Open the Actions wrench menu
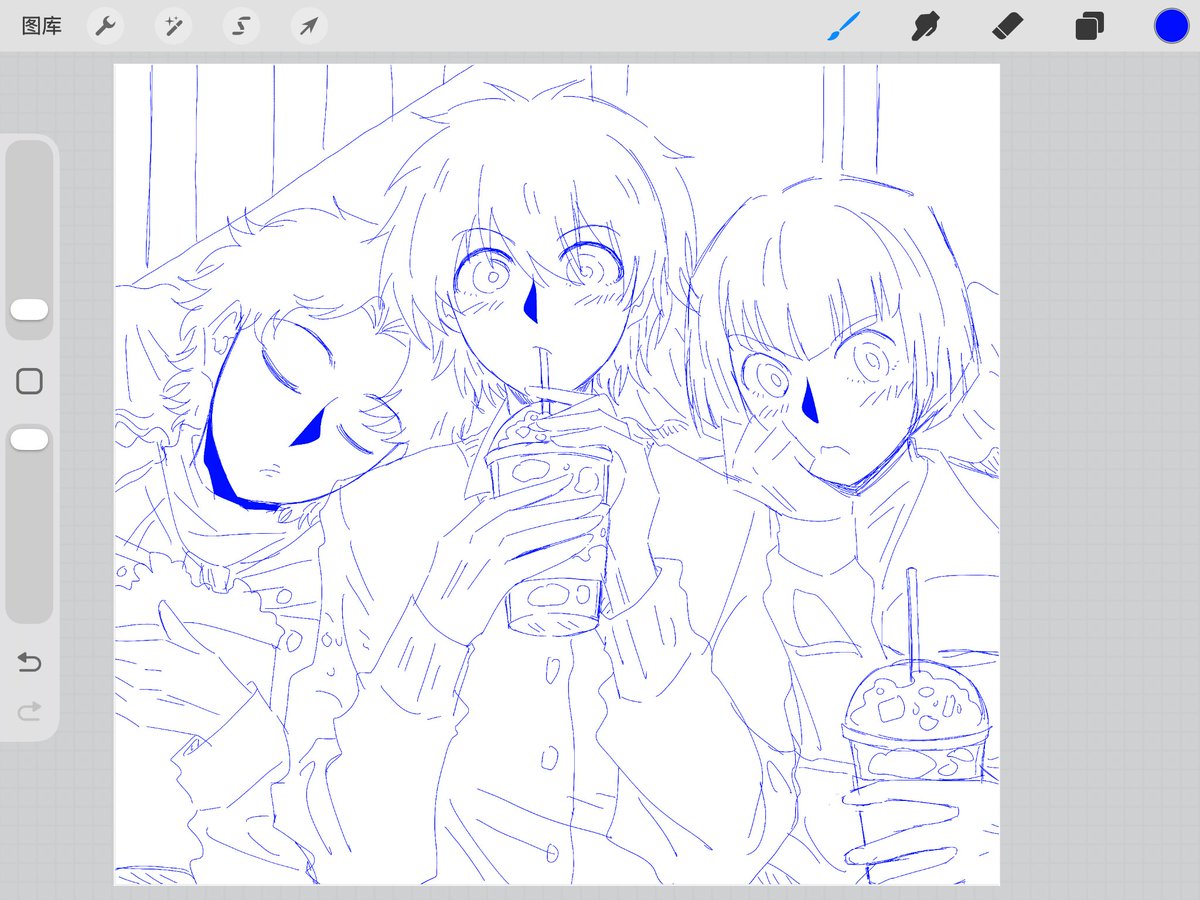 pos(105,26)
